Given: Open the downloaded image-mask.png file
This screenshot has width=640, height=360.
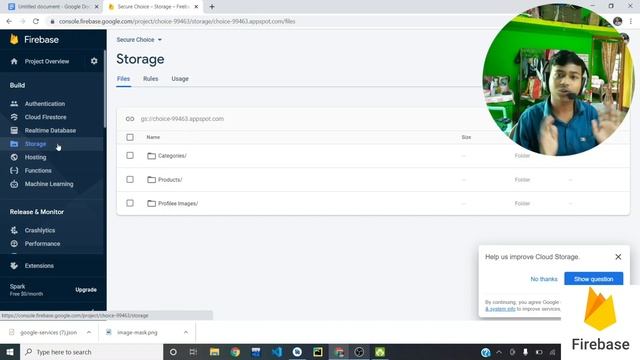Looking at the screenshot, I should click(x=137, y=332).
